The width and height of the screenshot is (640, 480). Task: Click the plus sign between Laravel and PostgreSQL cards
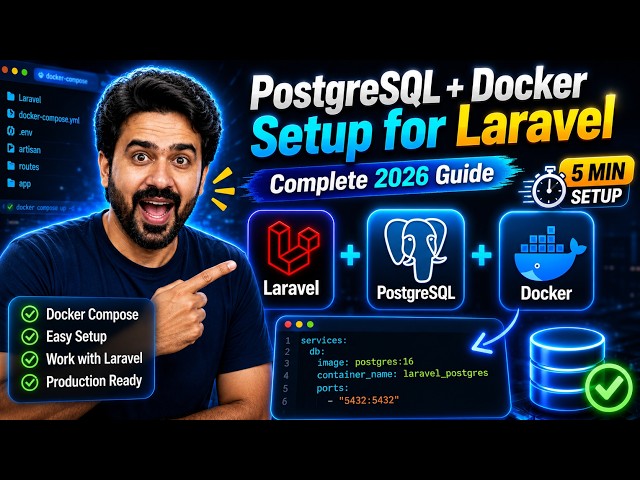click(x=350, y=256)
